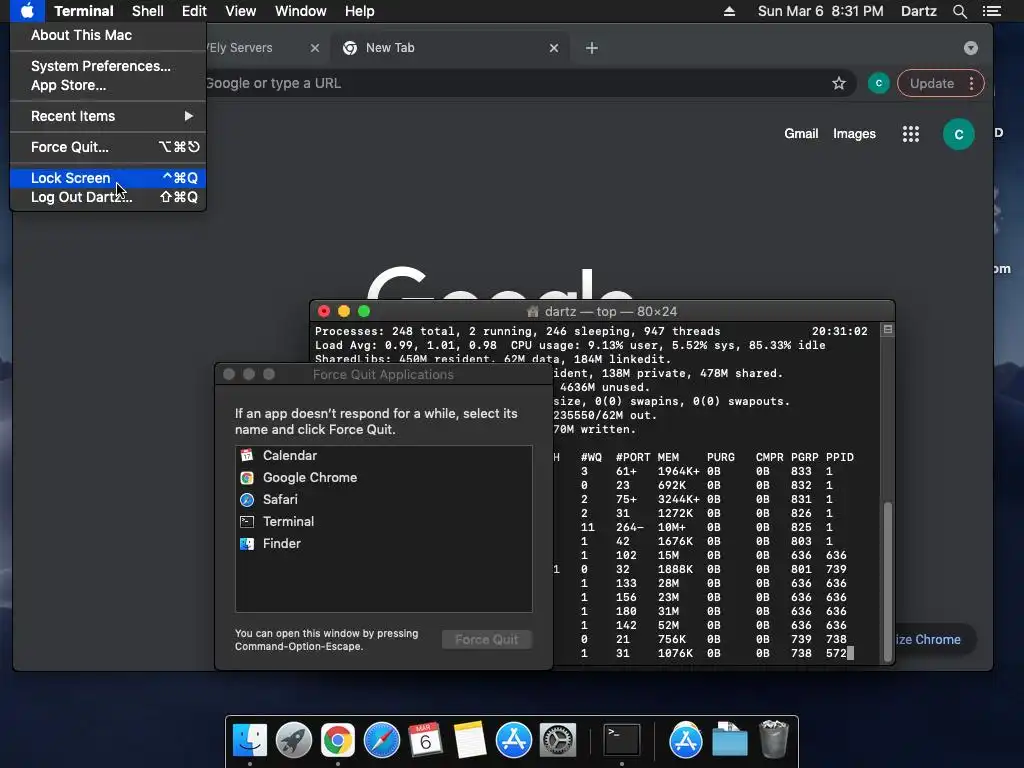
Task: Open the Apple menu icon
Action: tap(27, 11)
